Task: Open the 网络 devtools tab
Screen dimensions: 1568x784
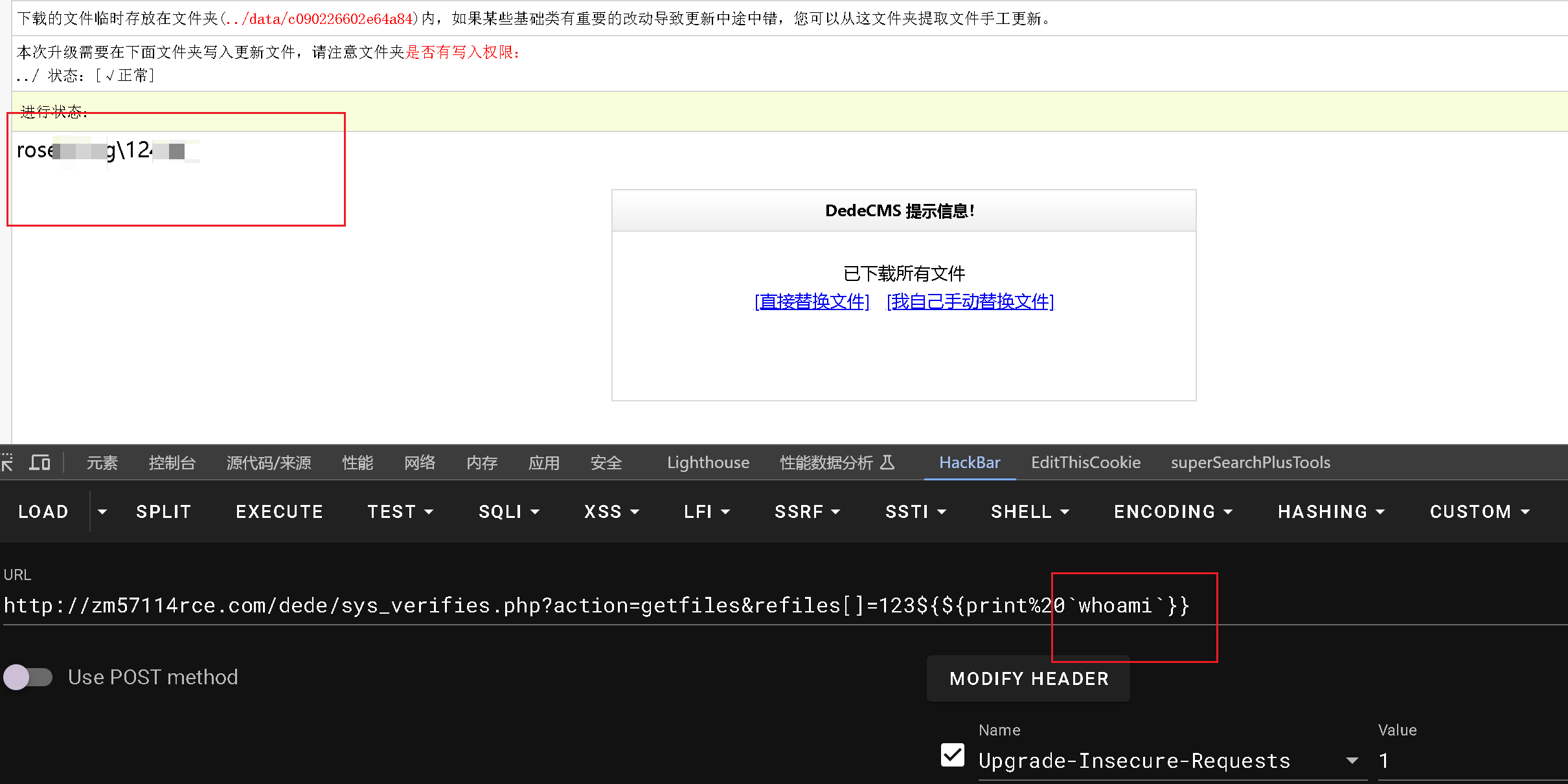Action: tap(419, 462)
